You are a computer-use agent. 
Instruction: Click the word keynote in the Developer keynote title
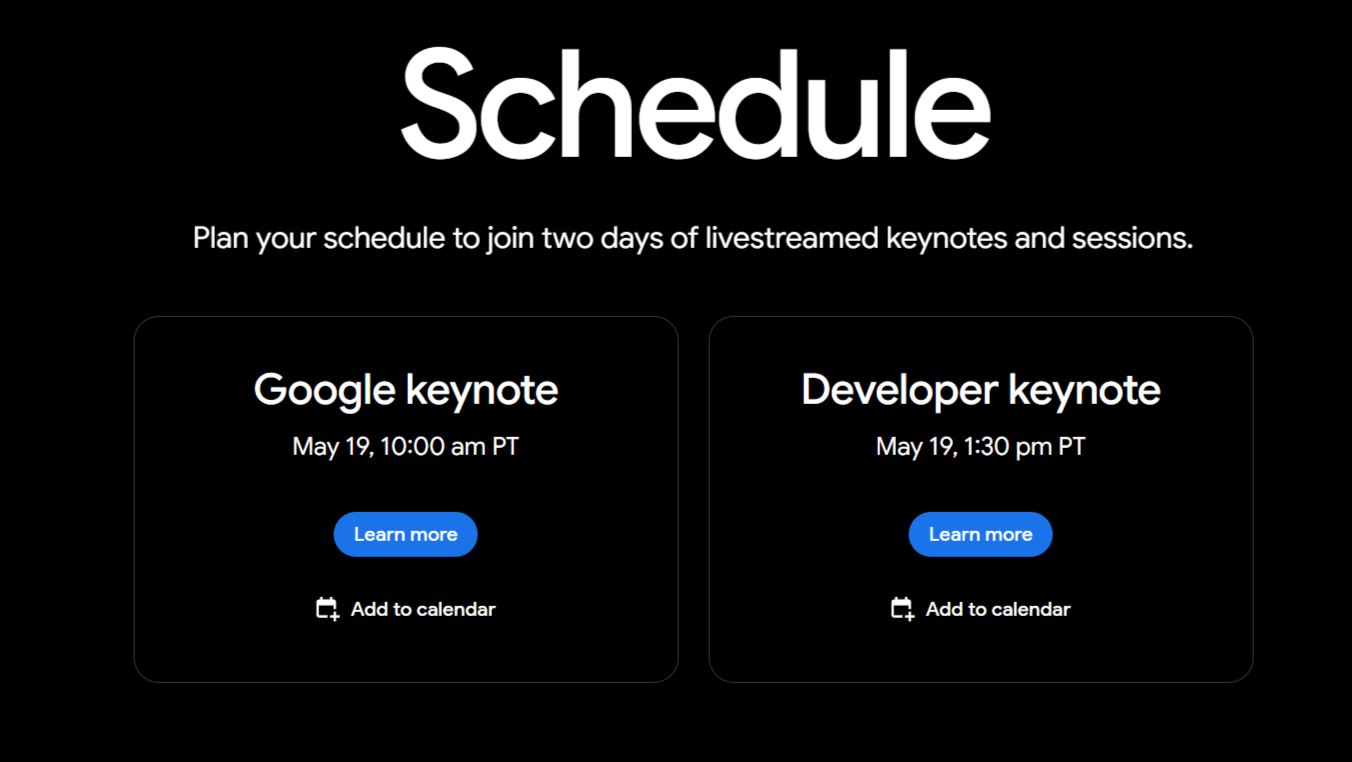[1085, 390]
